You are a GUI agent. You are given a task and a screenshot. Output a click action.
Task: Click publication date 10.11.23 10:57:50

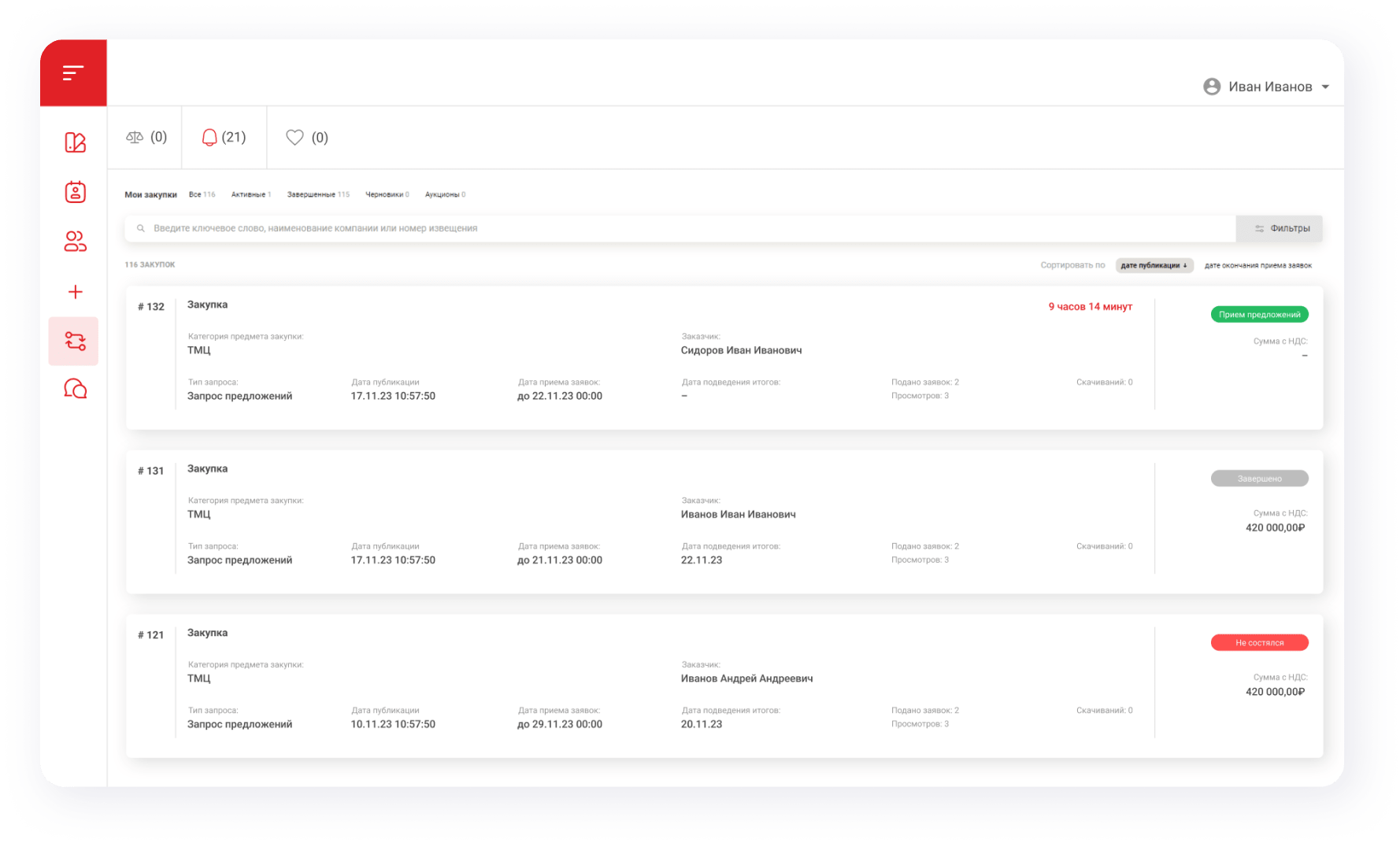(x=393, y=724)
